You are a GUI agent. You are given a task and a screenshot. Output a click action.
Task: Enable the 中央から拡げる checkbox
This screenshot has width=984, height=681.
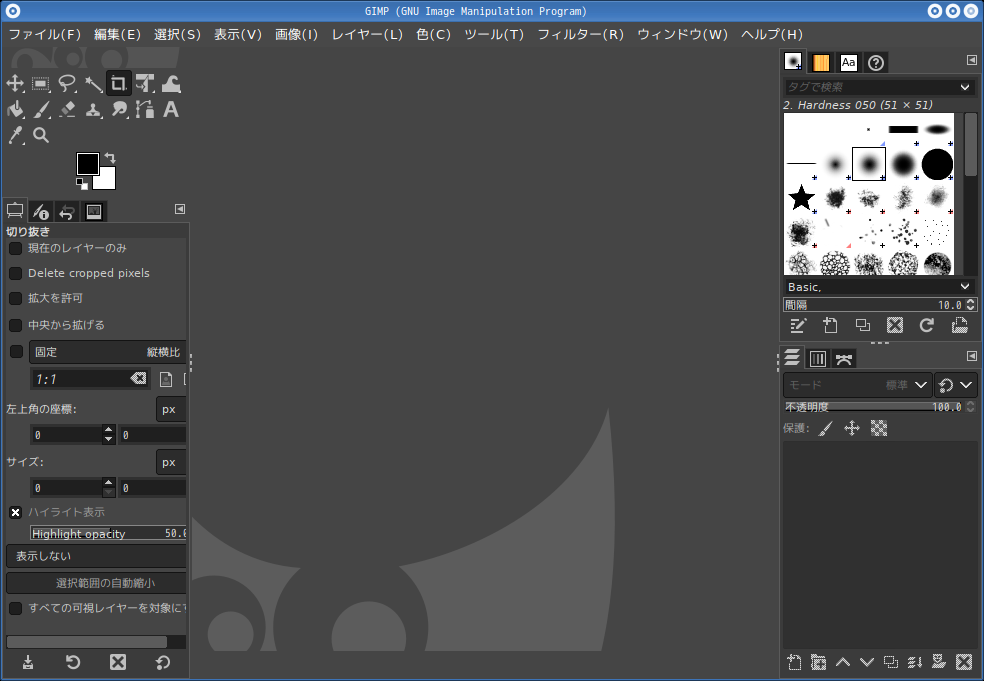coord(16,325)
